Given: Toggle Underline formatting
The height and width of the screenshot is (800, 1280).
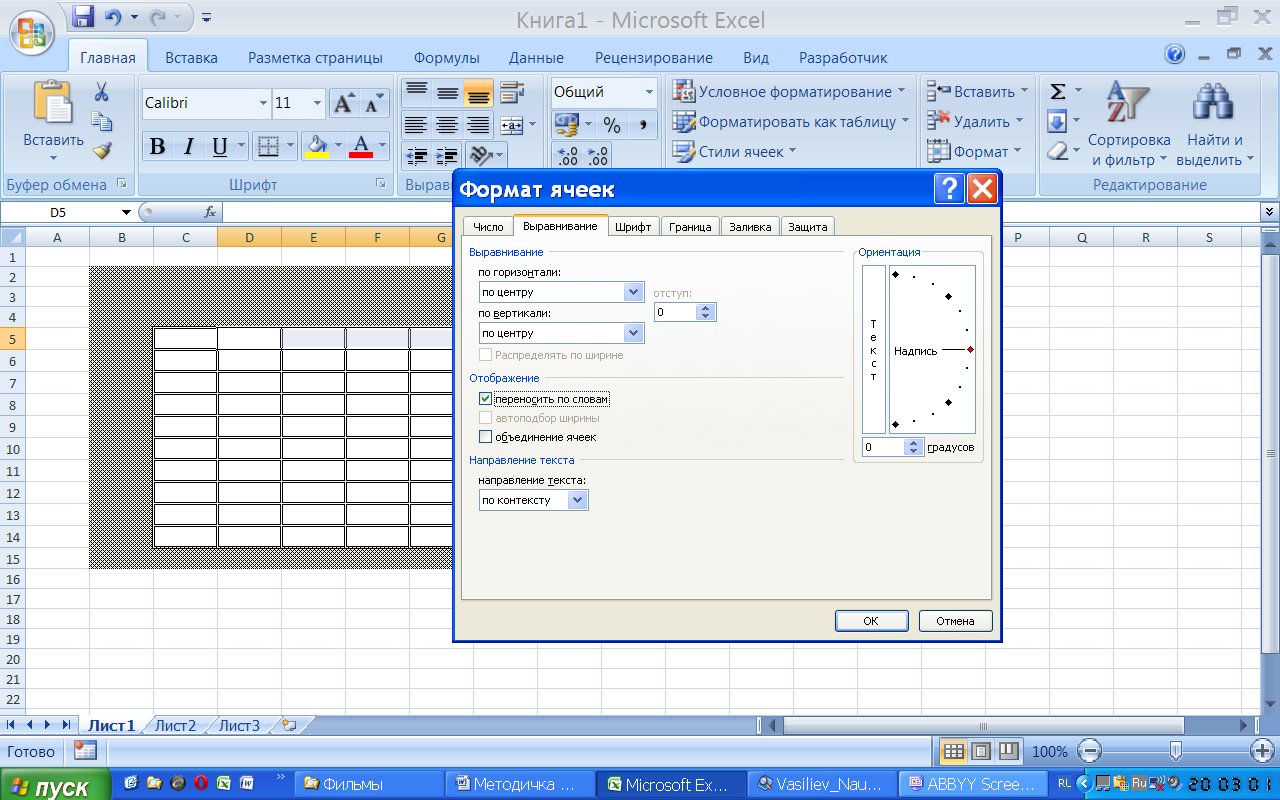Looking at the screenshot, I should point(219,147).
